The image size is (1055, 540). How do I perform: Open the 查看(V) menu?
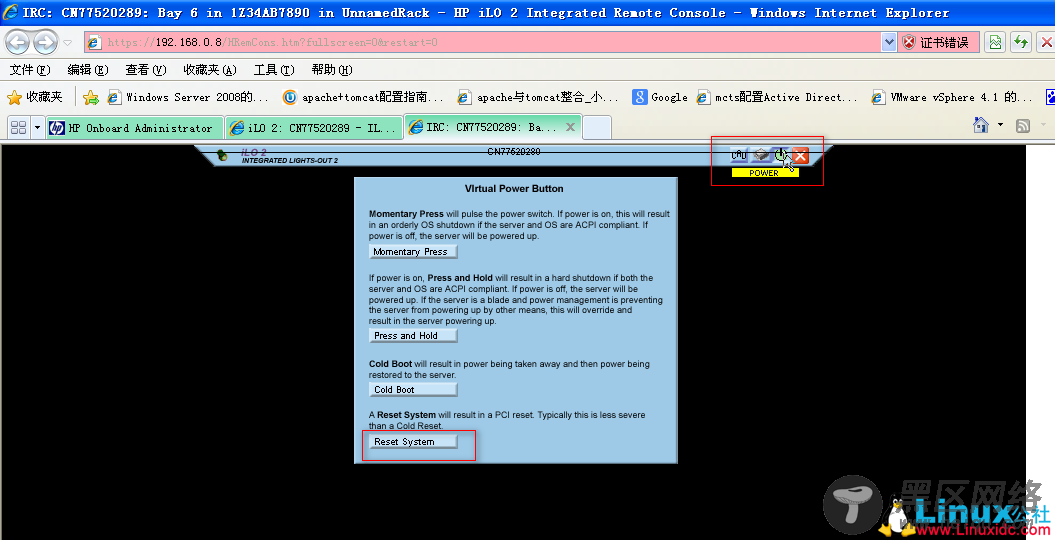pos(146,70)
